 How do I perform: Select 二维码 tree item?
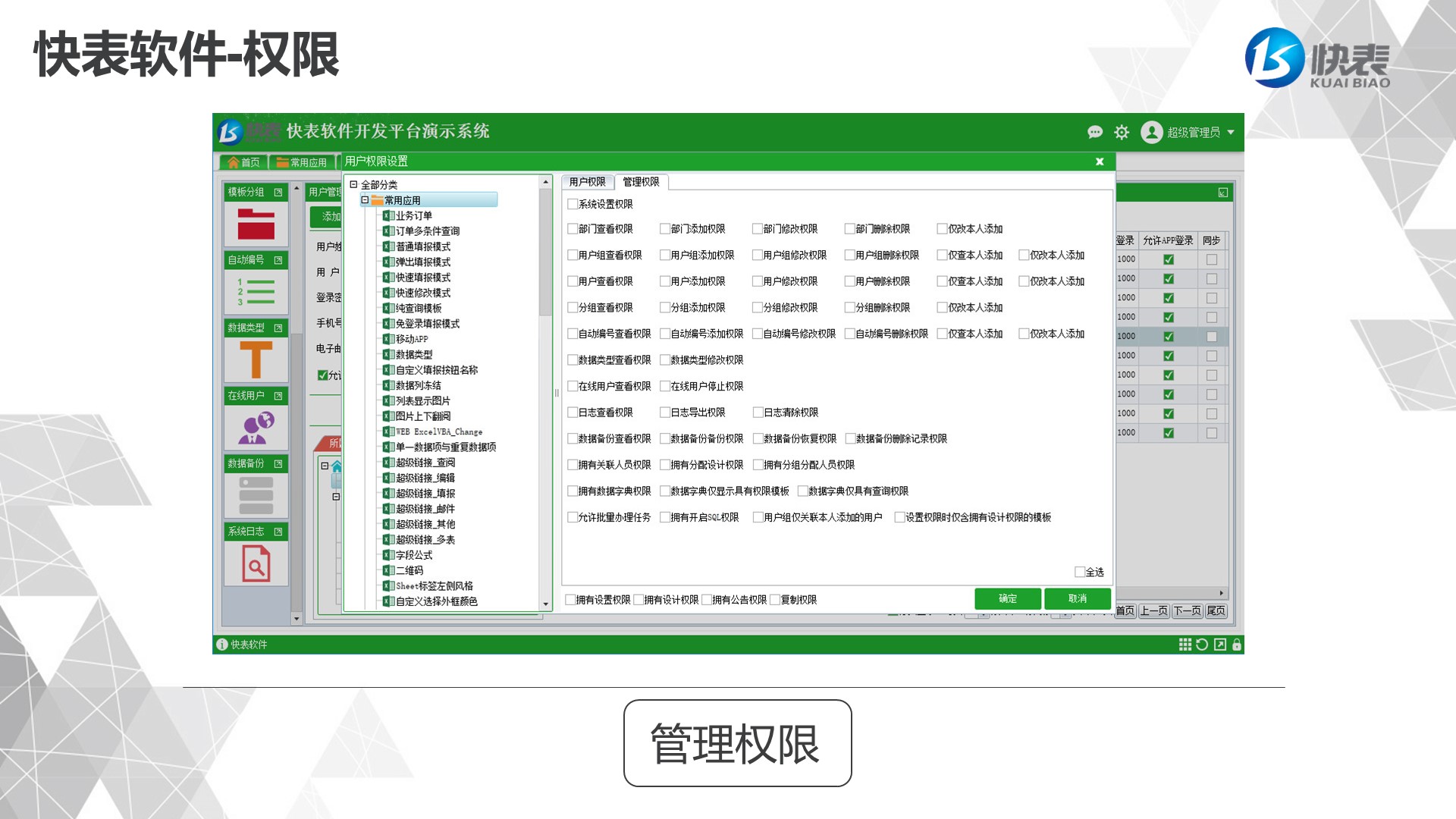pos(409,570)
